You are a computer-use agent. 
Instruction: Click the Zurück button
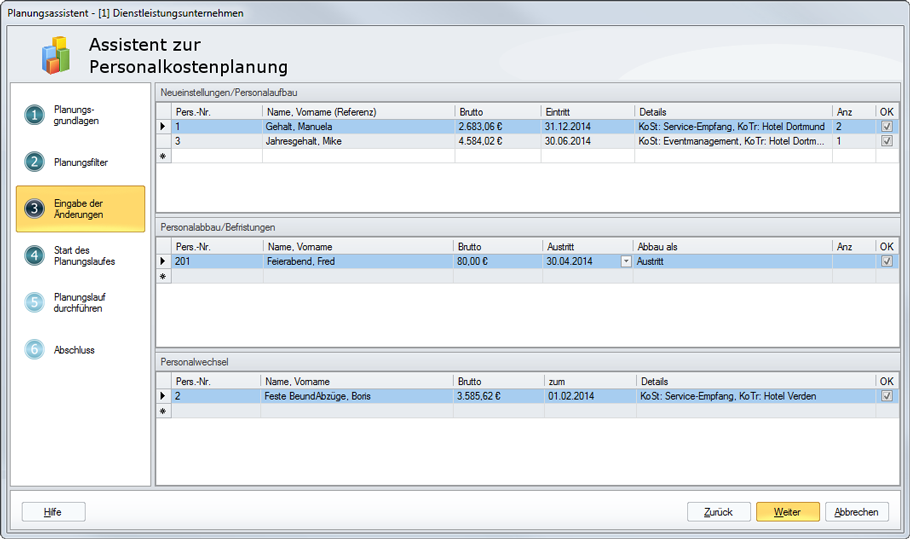(718, 512)
